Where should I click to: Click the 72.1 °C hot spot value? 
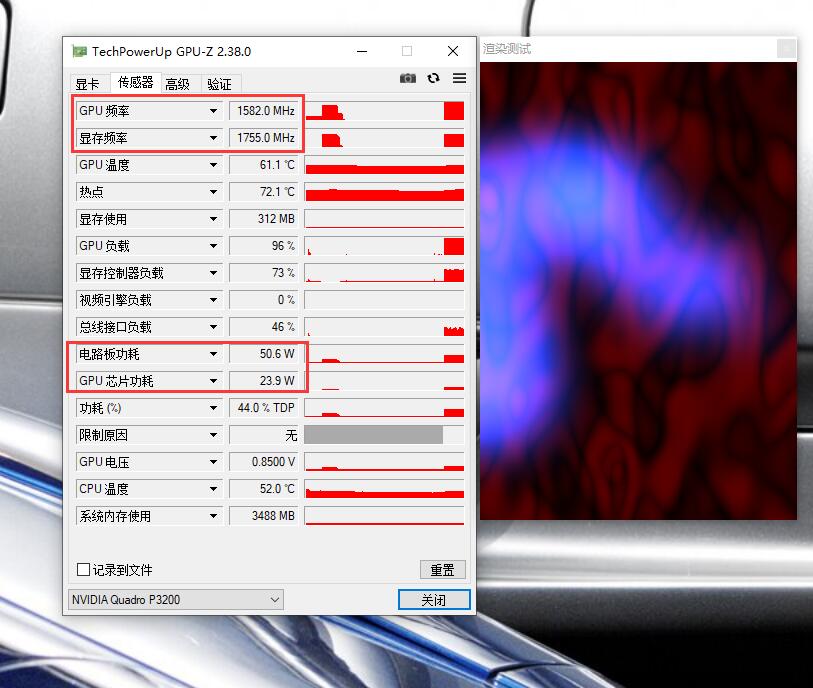263,192
